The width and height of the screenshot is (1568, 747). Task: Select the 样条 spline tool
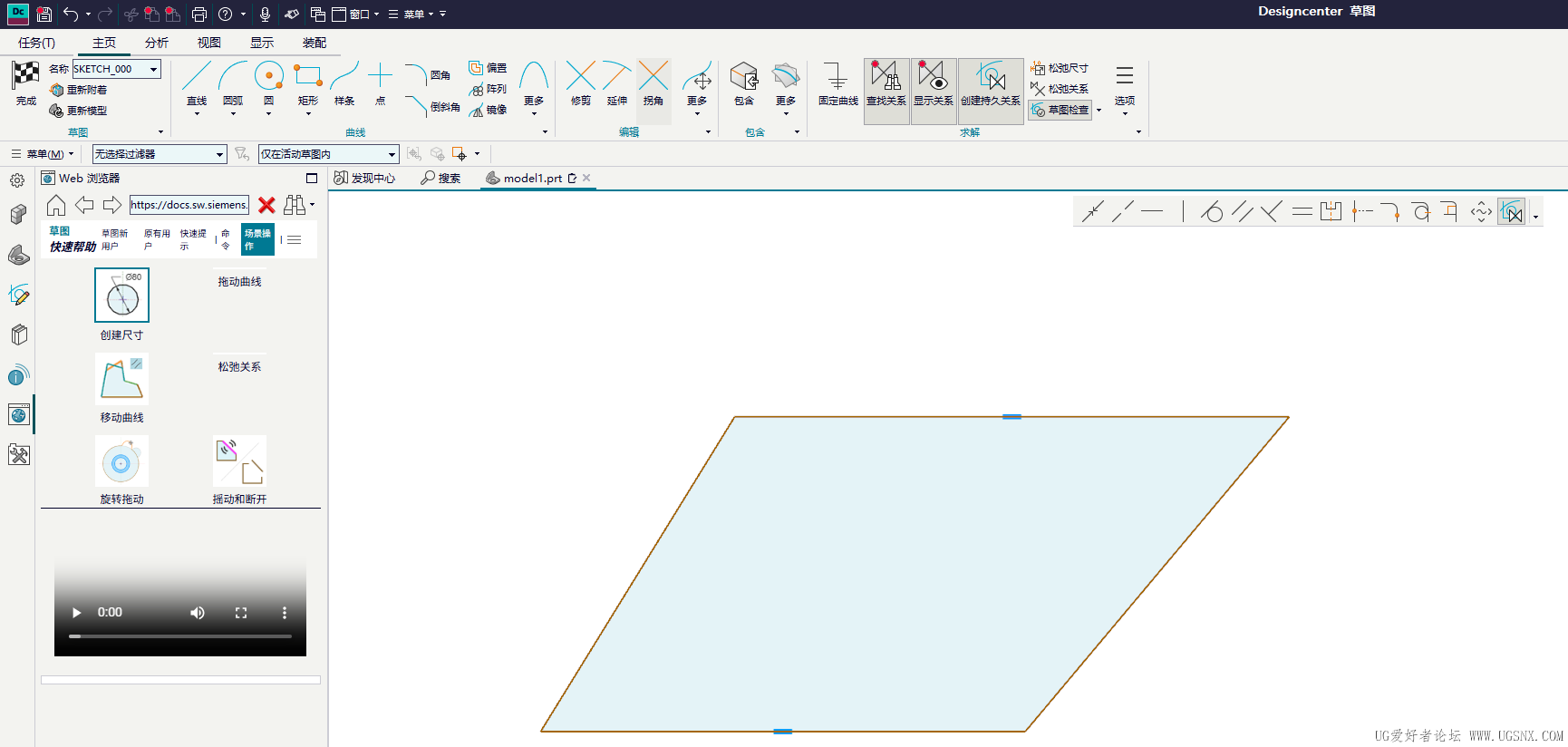344,83
